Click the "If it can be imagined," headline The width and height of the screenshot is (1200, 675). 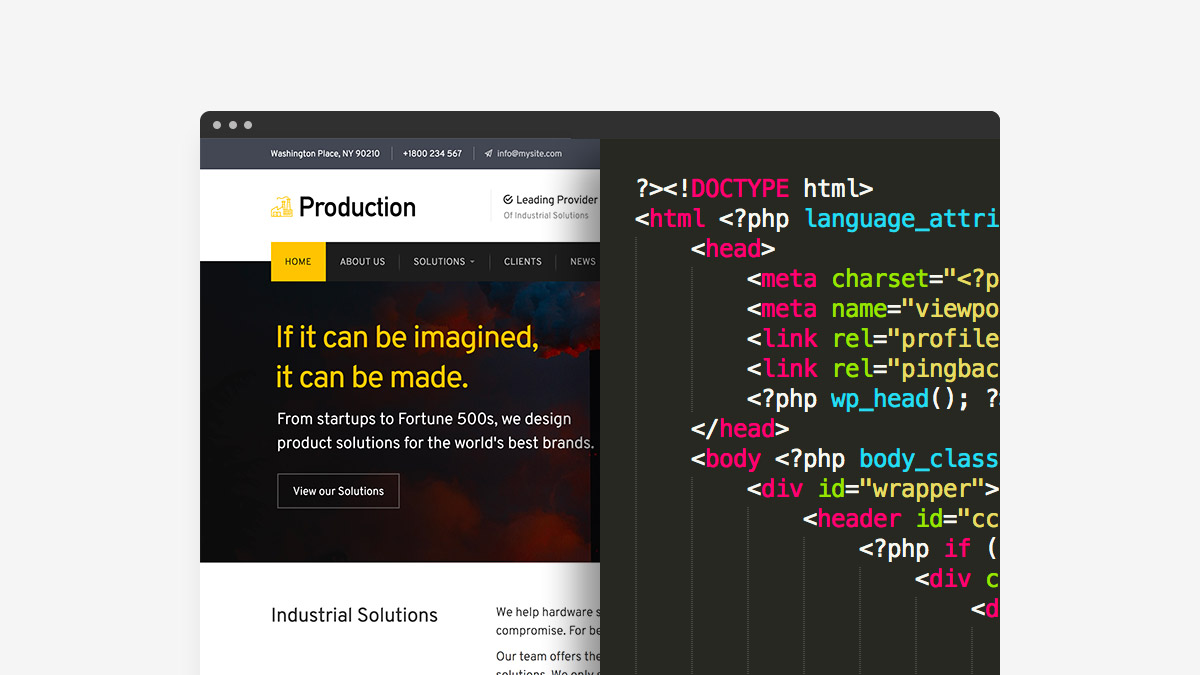pyautogui.click(x=408, y=337)
